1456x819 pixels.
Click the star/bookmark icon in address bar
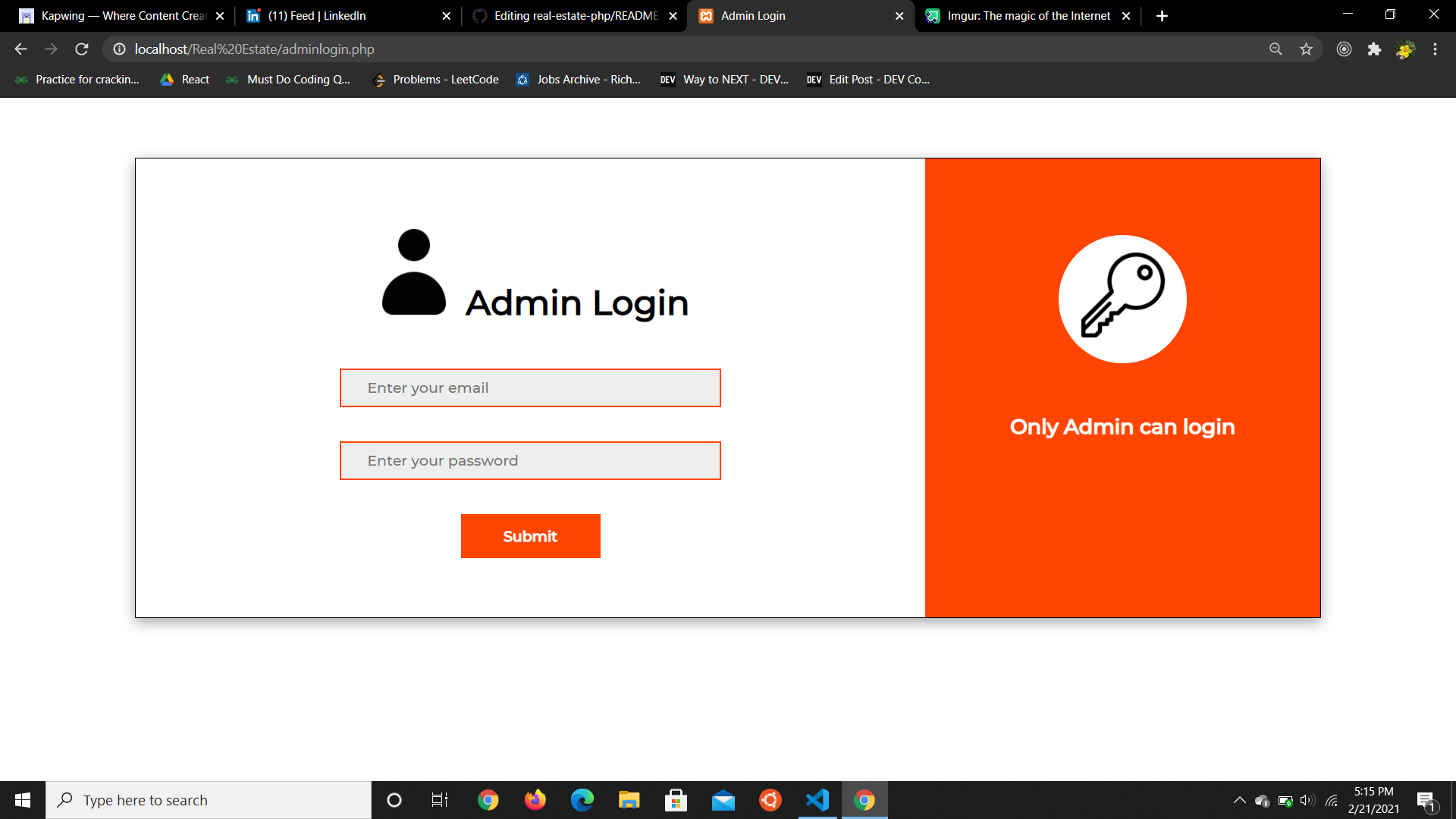click(1306, 49)
